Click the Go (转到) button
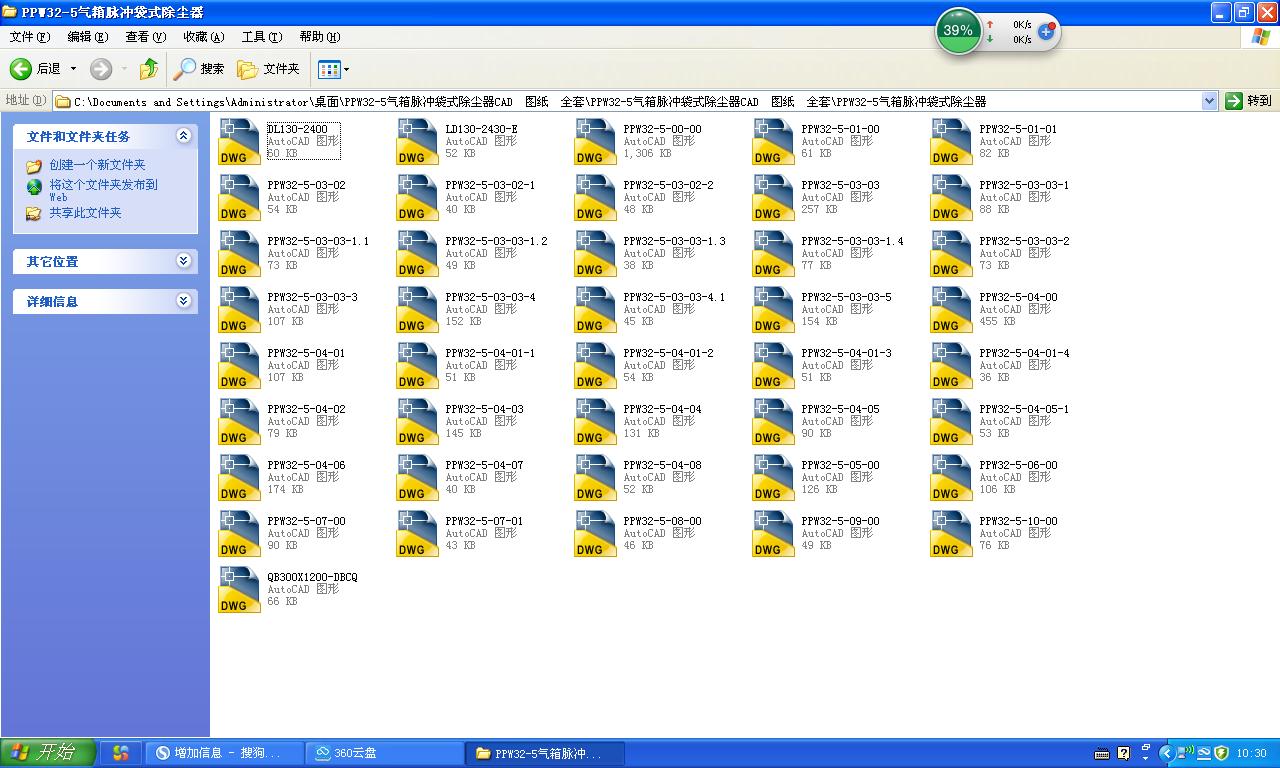1280x768 pixels. (x=1249, y=101)
